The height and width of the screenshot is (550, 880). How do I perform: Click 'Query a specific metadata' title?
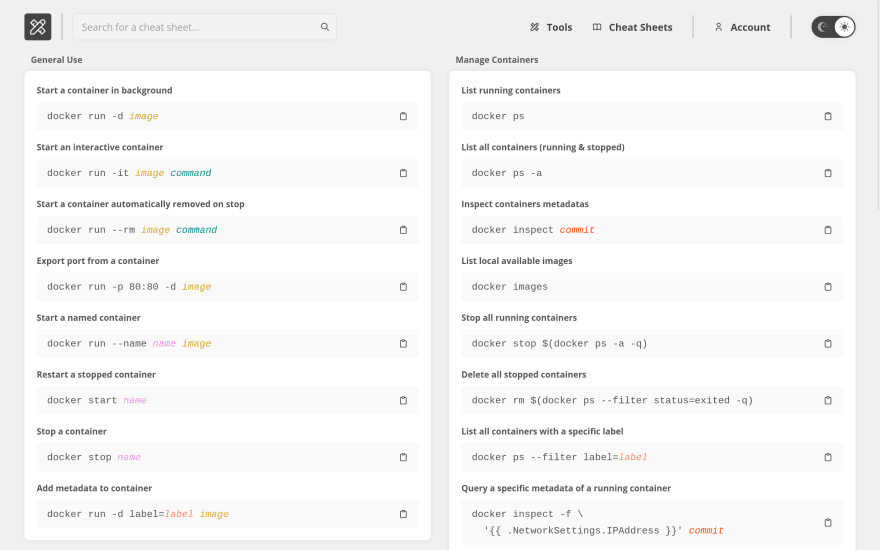tap(566, 488)
